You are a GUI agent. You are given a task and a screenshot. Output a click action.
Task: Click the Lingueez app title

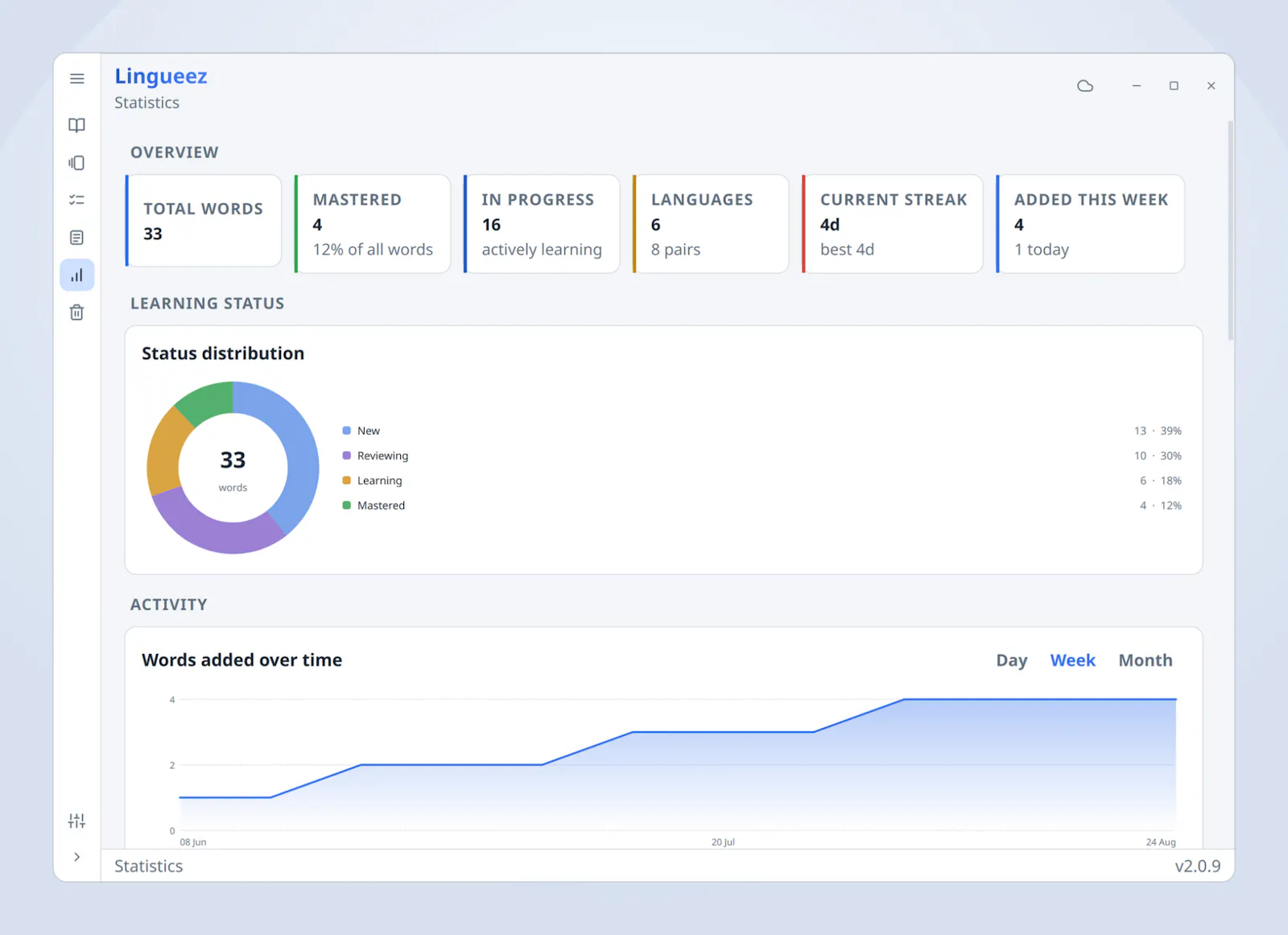pos(161,77)
